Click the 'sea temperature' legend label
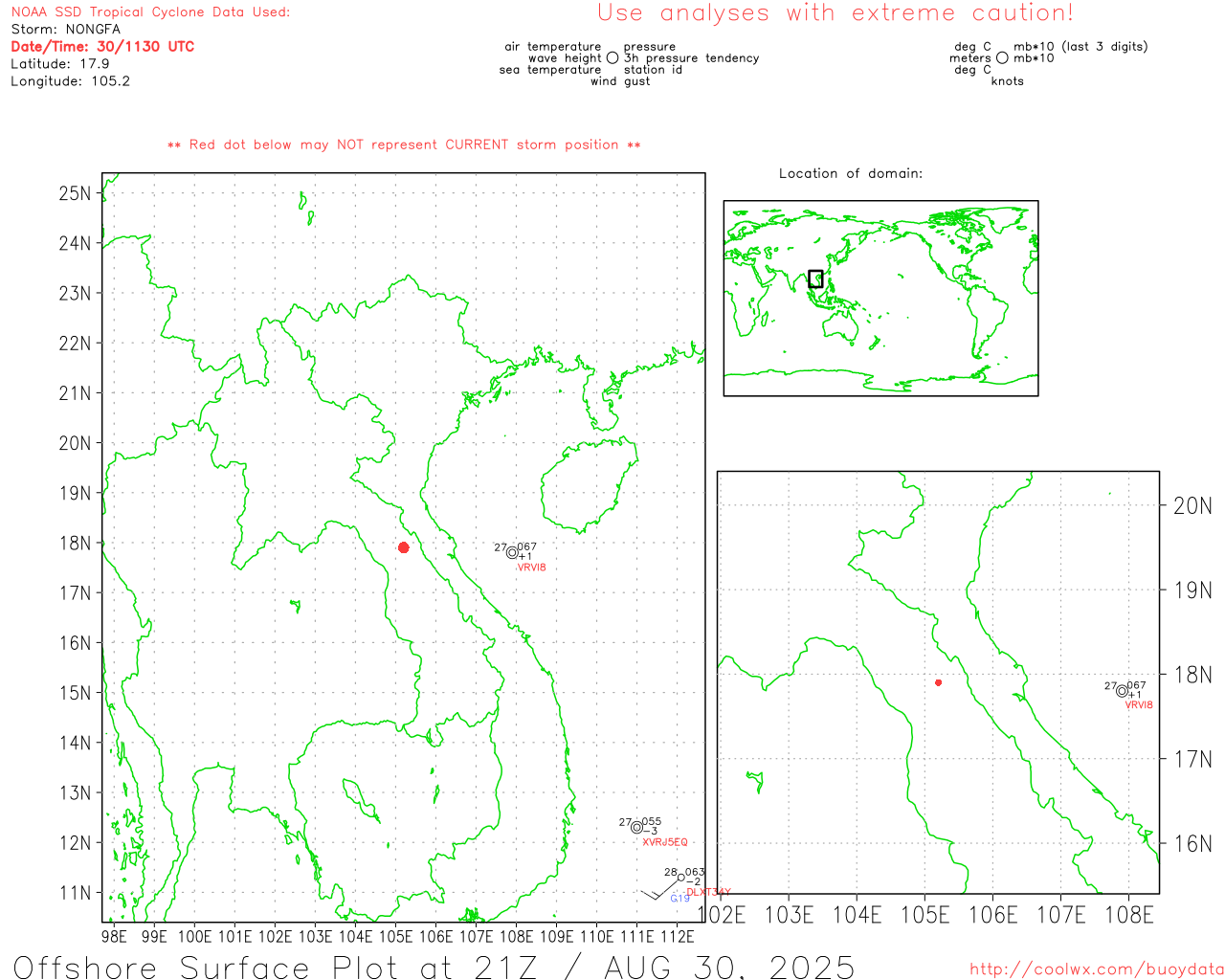 click(550, 70)
